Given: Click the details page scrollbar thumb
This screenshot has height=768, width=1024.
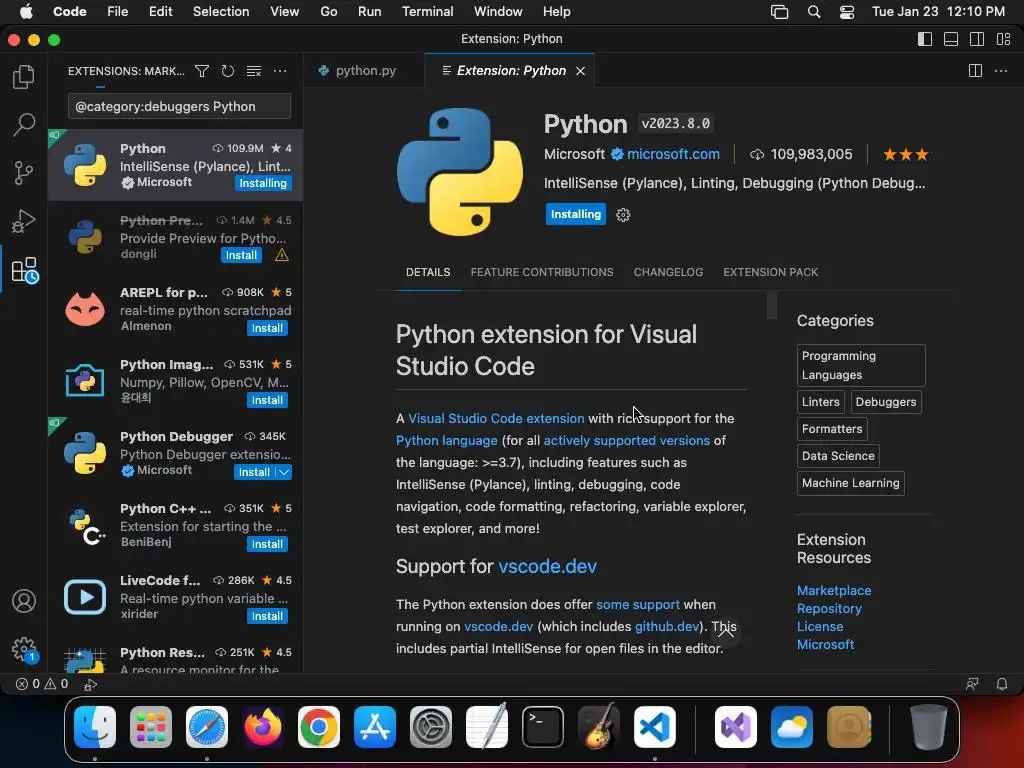Looking at the screenshot, I should coord(772,305).
